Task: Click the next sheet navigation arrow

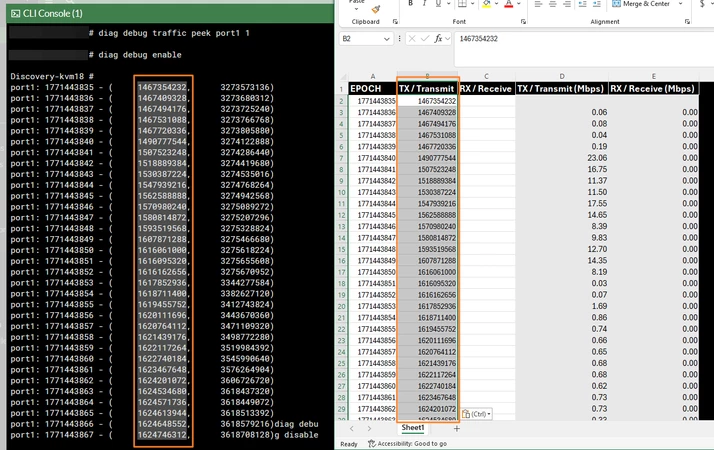Action: click(369, 428)
